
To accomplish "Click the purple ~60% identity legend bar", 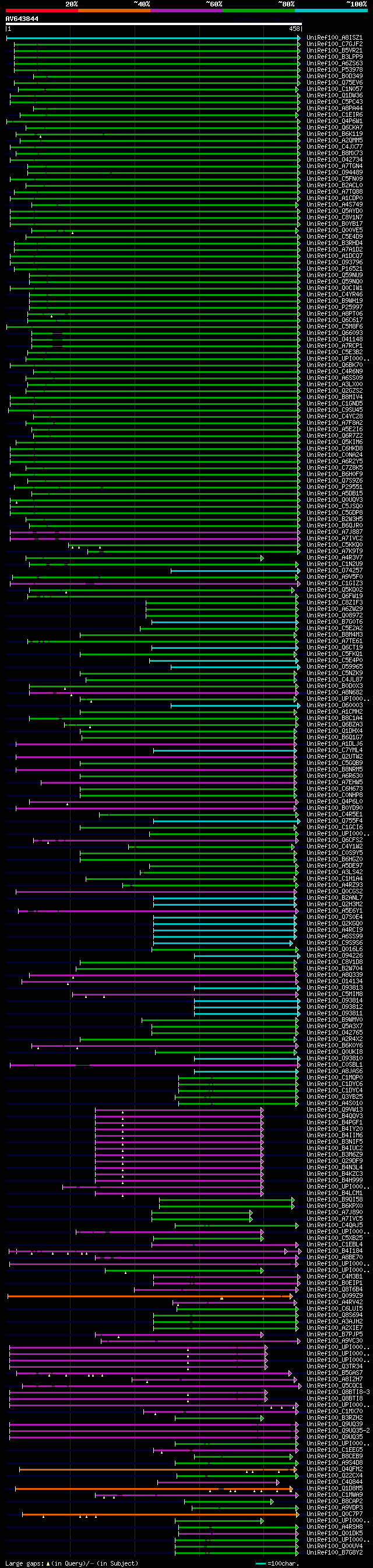I will [x=186, y=11].
